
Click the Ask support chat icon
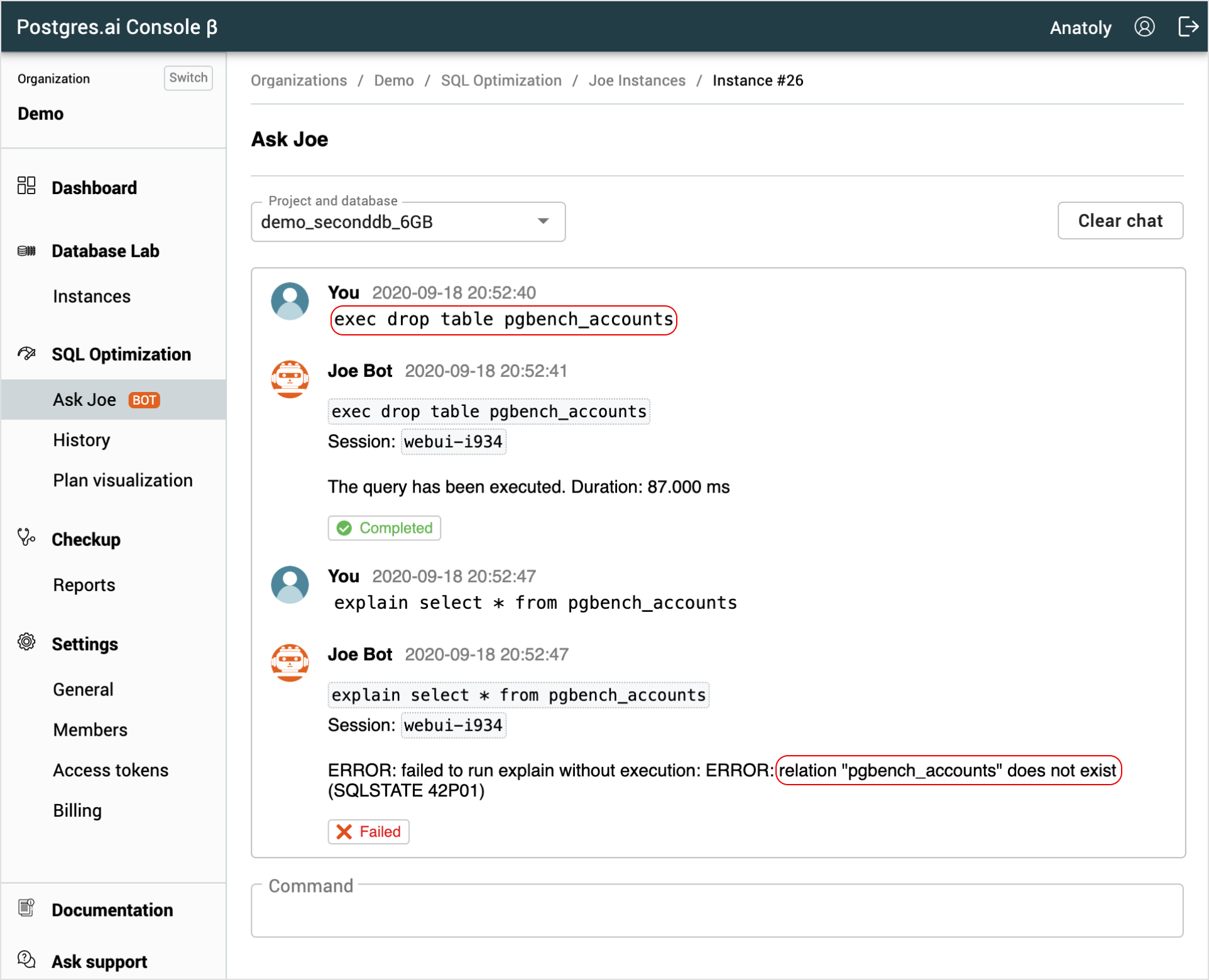[x=26, y=959]
